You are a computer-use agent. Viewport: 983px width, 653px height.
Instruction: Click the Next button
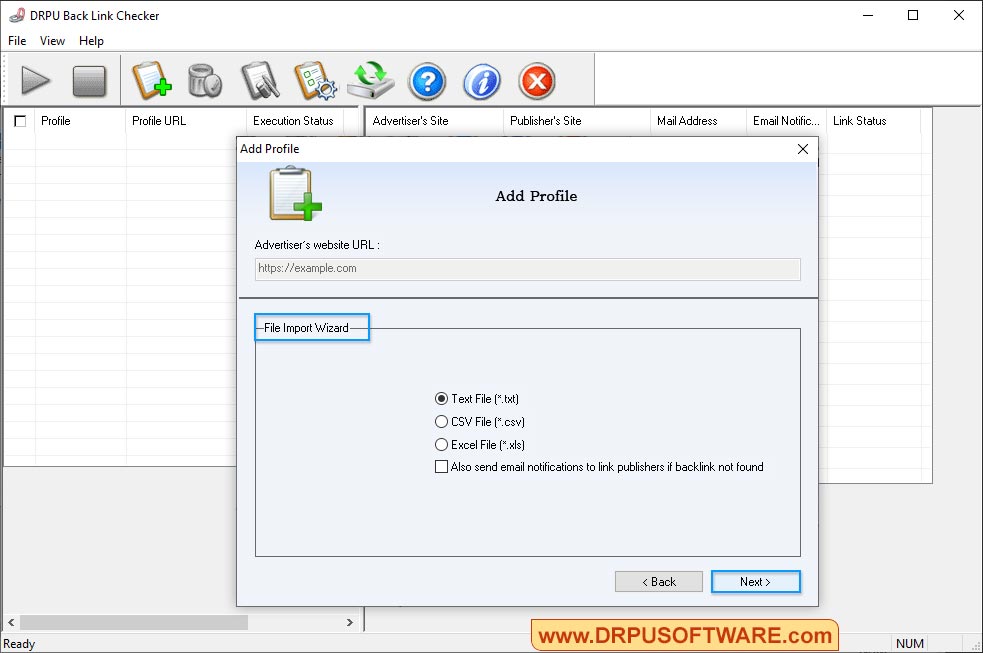(755, 581)
